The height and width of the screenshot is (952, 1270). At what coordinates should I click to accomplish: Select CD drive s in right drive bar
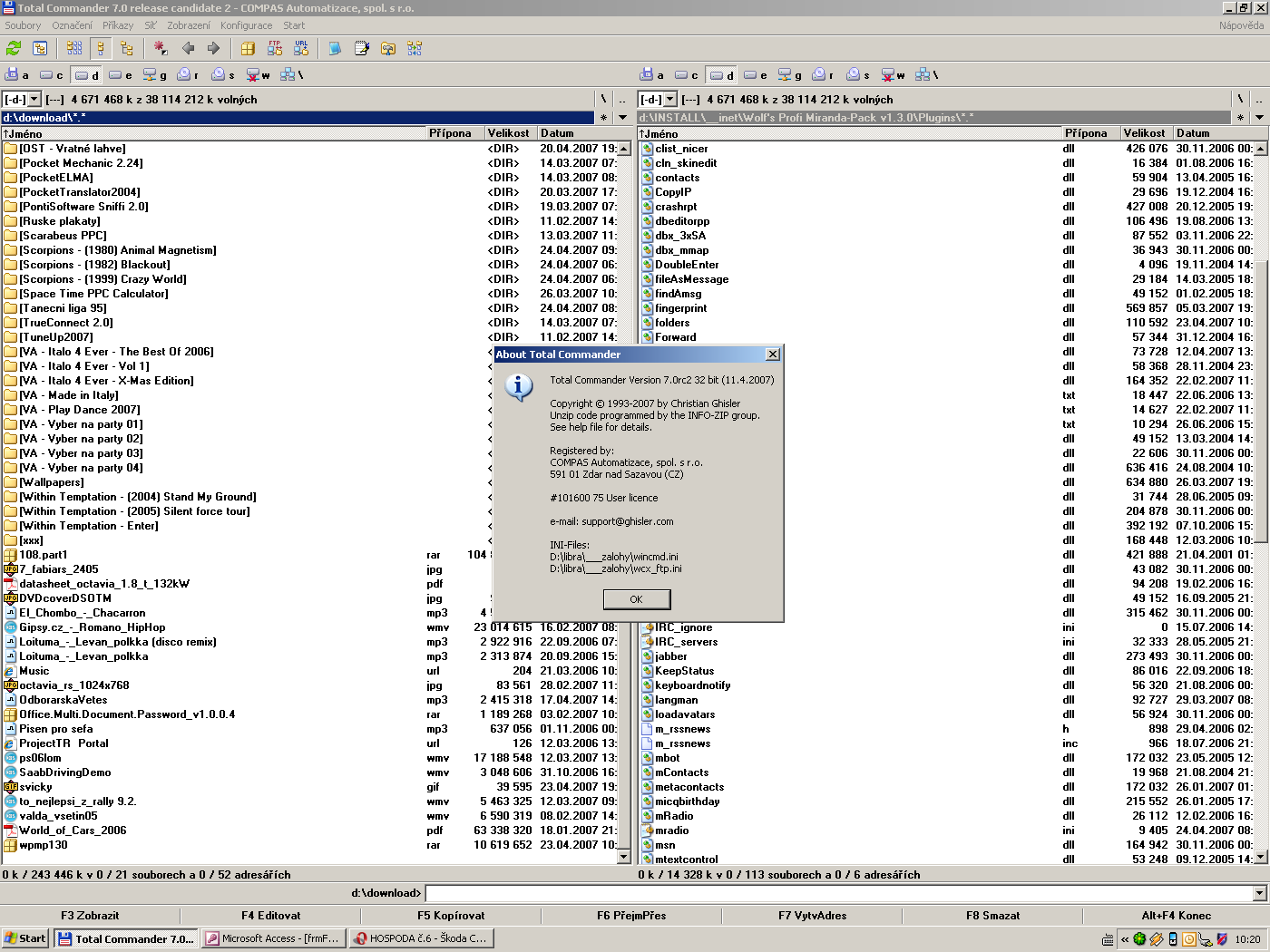coord(858,75)
